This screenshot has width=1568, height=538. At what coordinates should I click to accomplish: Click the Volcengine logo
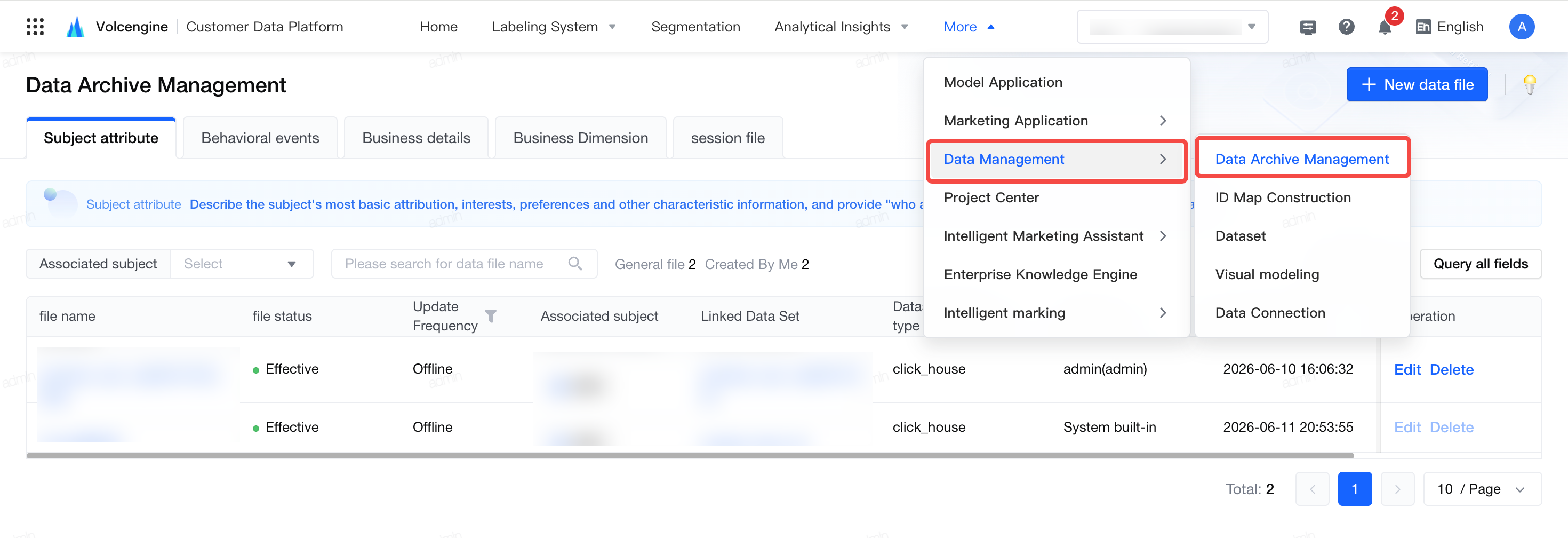pos(75,27)
